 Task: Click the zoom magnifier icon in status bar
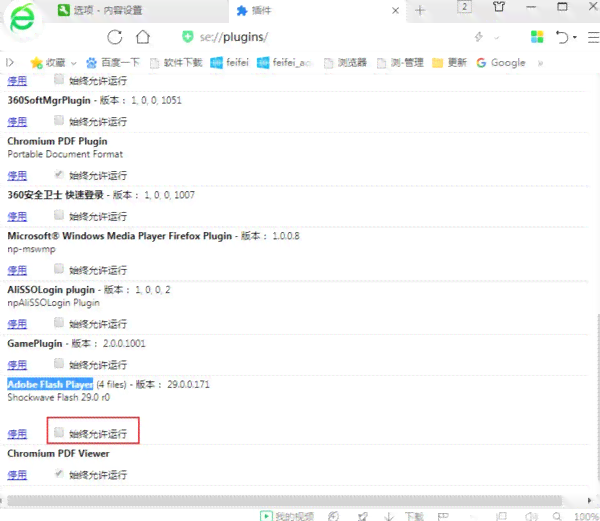[557, 516]
